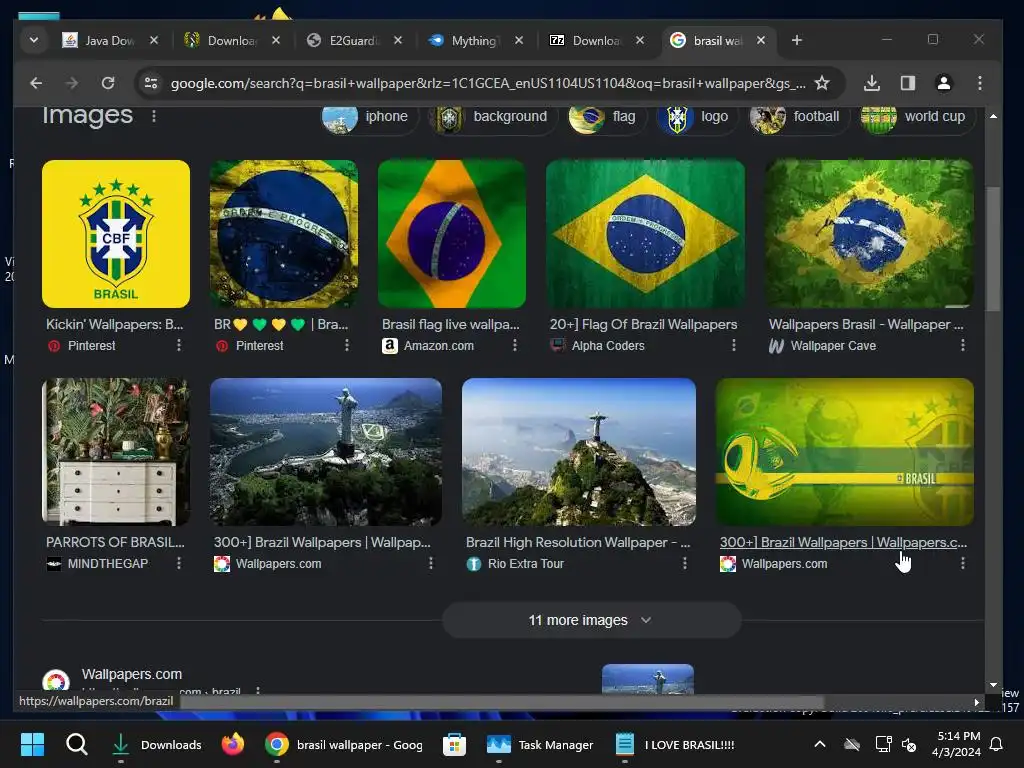The width and height of the screenshot is (1024, 768).
Task: Open the Windows Start menu
Action: click(32, 744)
